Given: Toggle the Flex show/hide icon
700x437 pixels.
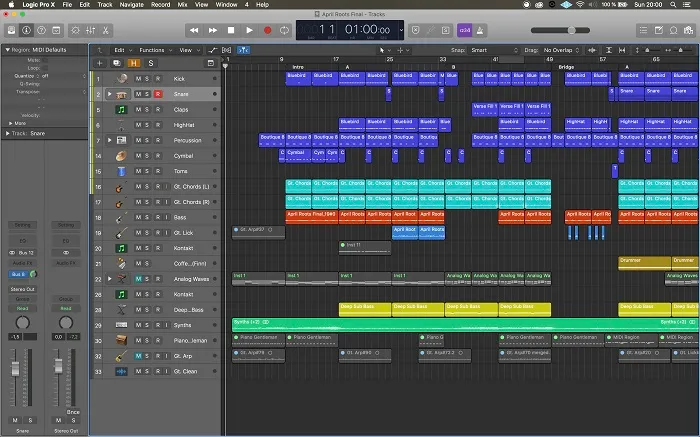Looking at the screenshot, I should tap(227, 50).
